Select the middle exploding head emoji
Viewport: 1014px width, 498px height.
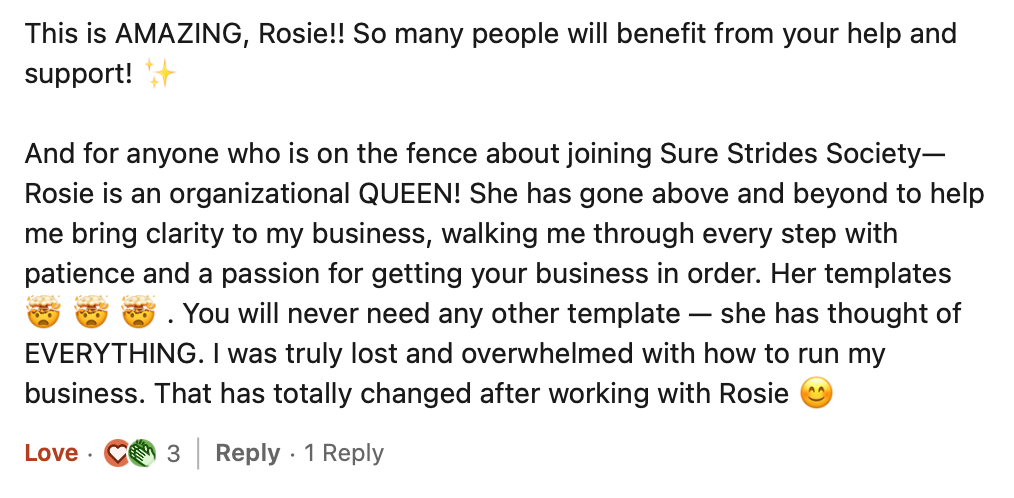[x=91, y=313]
